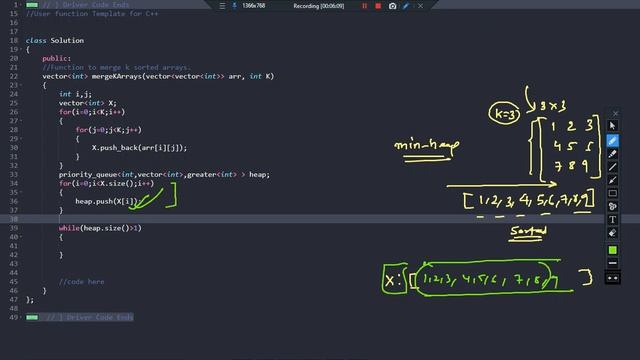Click 'public:' on line 20

56,58
